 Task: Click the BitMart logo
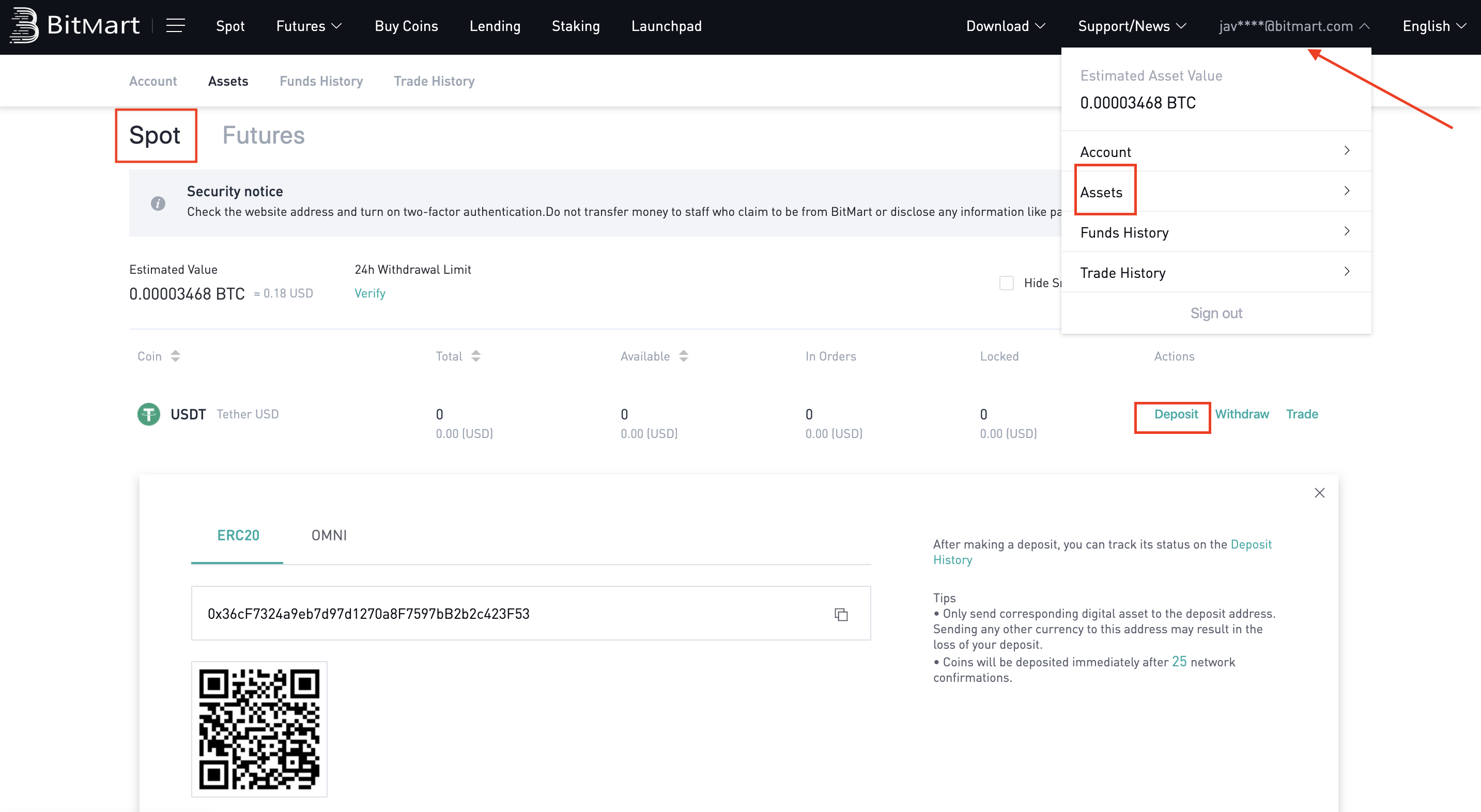click(75, 25)
